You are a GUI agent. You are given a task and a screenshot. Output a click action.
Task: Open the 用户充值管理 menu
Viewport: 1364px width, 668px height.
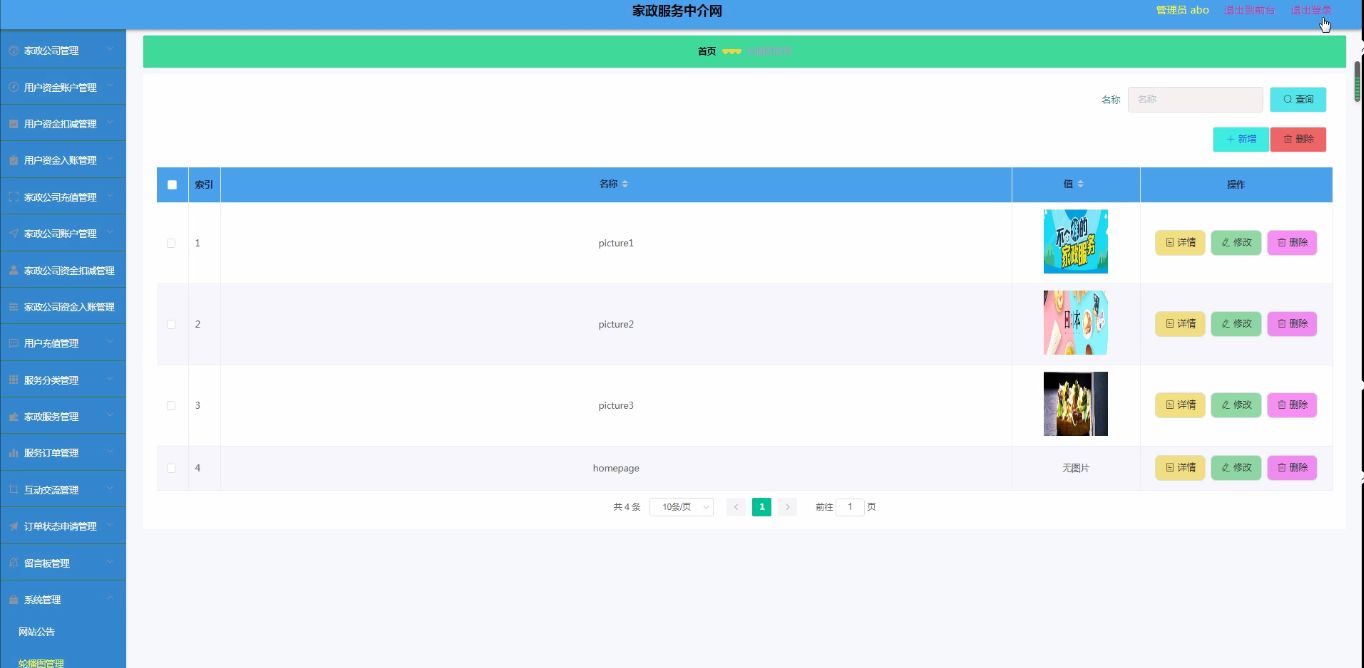(x=63, y=343)
